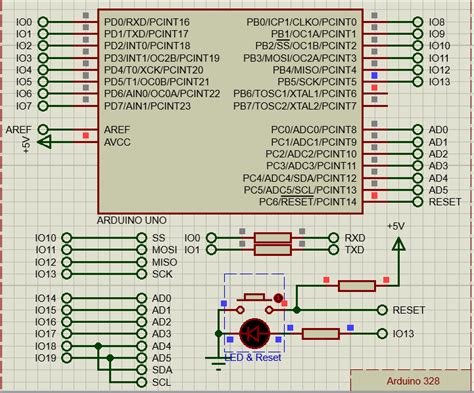The height and width of the screenshot is (393, 474).
Task: Select pin label PD7/AIN1/PCINT23
Action: pyautogui.click(x=147, y=106)
